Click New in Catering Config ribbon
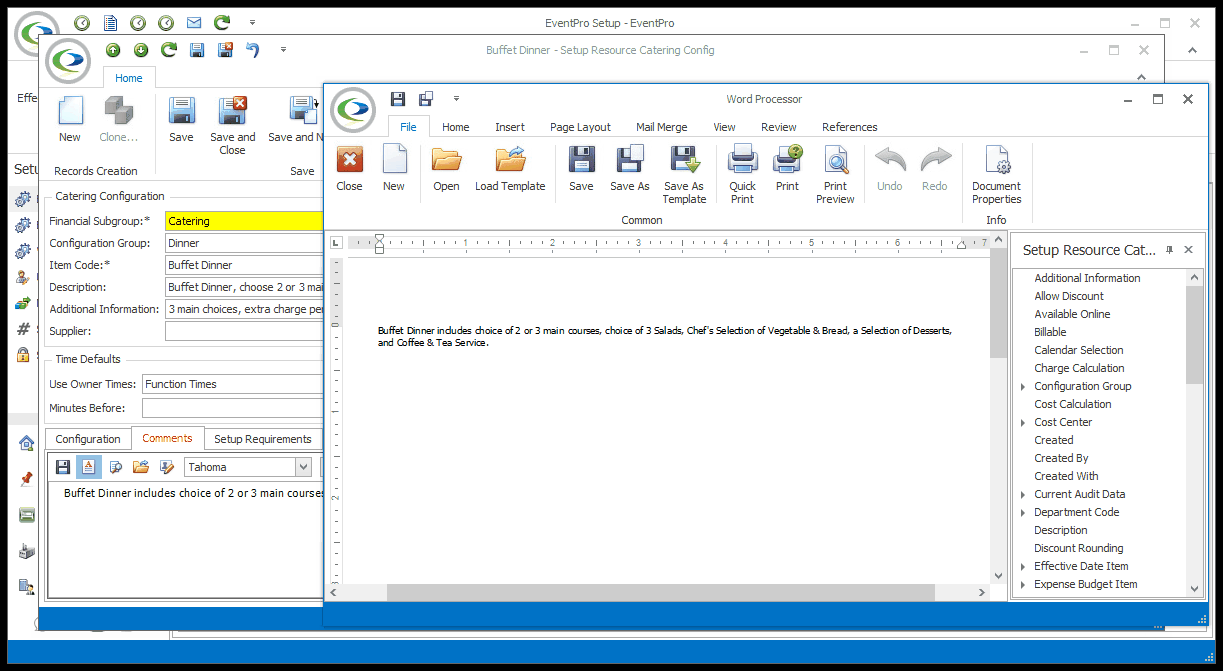Screen dimensions: 1223x671 point(70,120)
